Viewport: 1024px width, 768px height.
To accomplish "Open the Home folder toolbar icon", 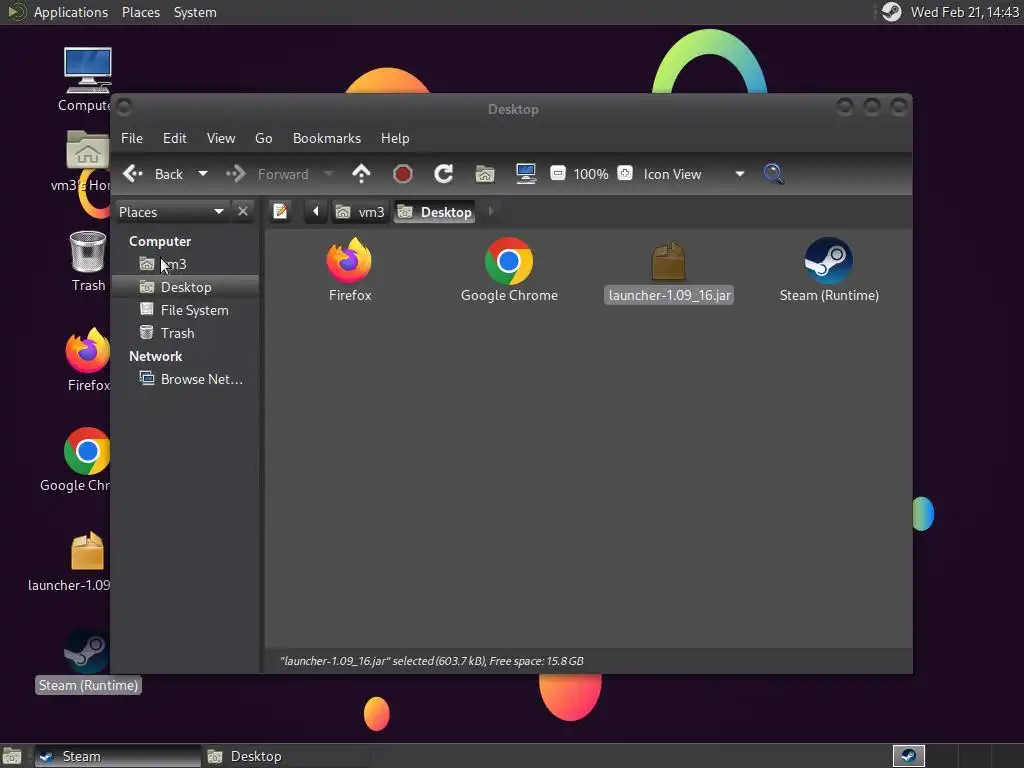I will (485, 174).
